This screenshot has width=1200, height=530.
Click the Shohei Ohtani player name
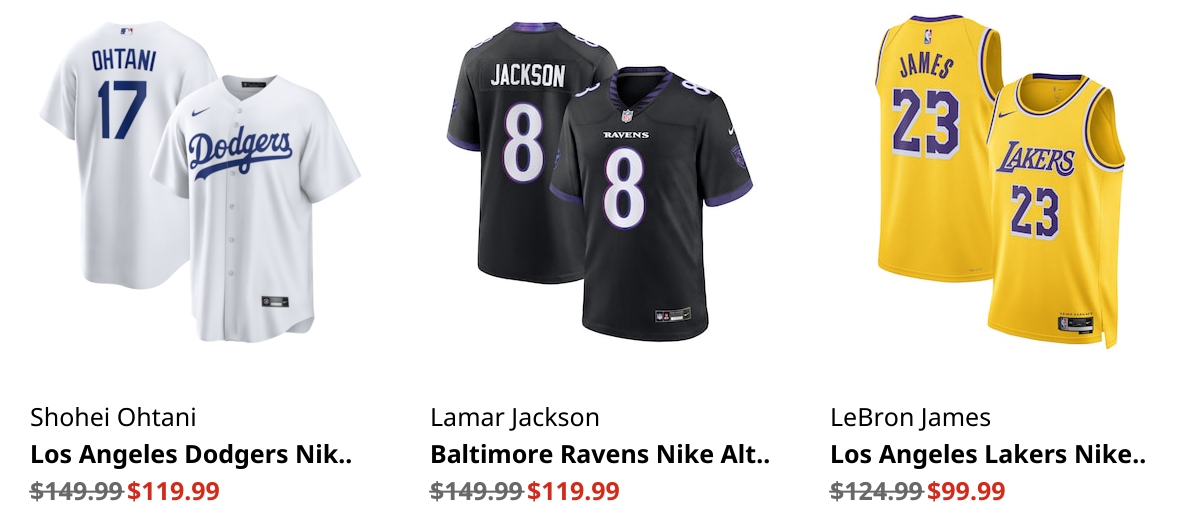[113, 417]
